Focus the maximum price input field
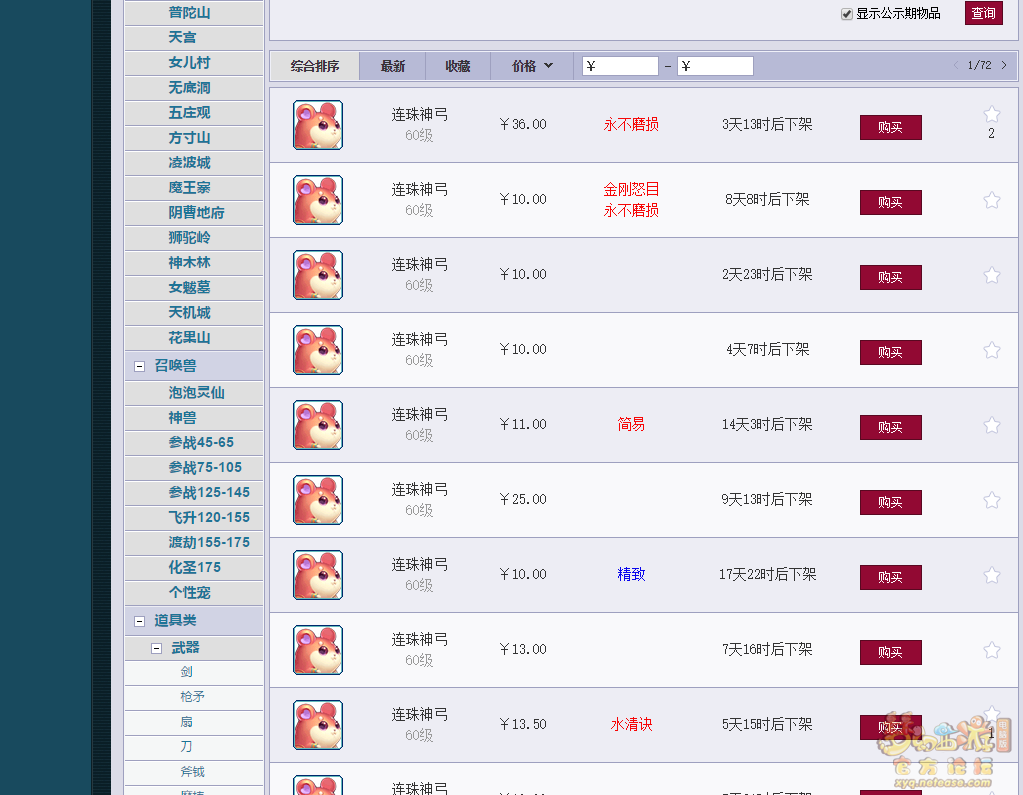The image size is (1023, 795). pos(715,66)
